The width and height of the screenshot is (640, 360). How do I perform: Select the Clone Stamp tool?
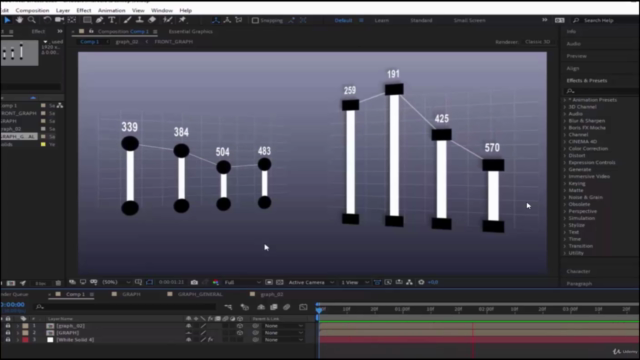139,20
